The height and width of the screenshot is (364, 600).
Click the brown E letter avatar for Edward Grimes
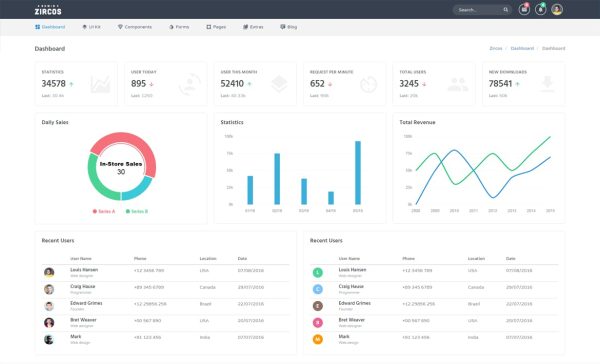pyautogui.click(x=318, y=306)
